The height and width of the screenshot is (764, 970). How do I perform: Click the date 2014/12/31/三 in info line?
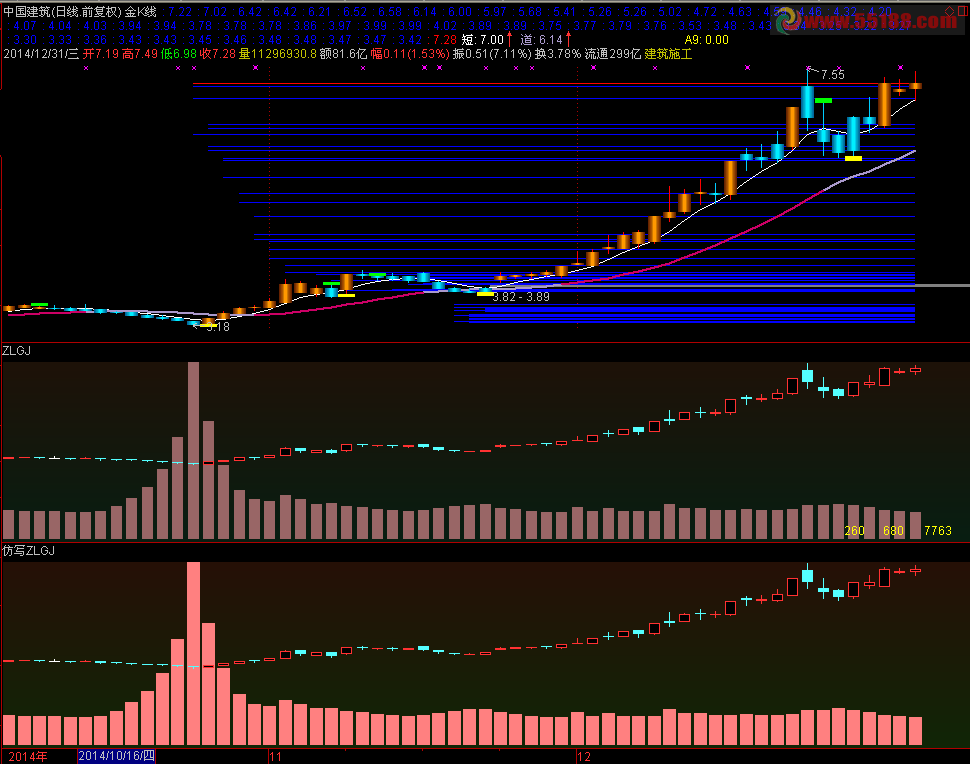[41, 54]
